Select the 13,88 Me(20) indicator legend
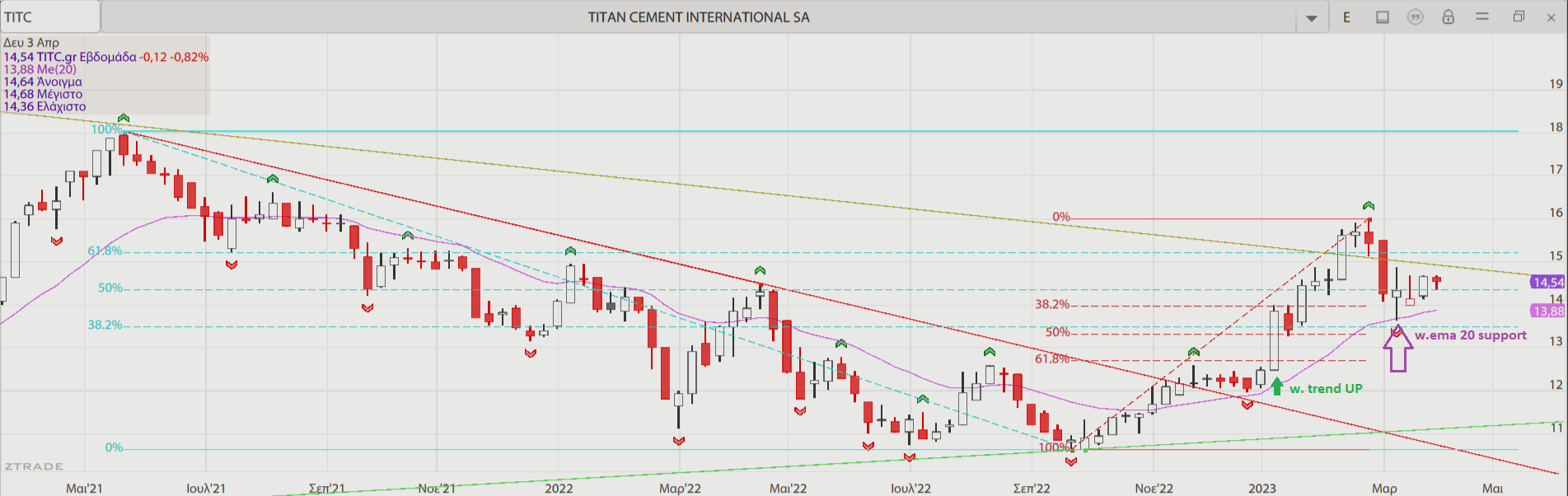Screen dimensions: 1568x496 click(x=40, y=69)
